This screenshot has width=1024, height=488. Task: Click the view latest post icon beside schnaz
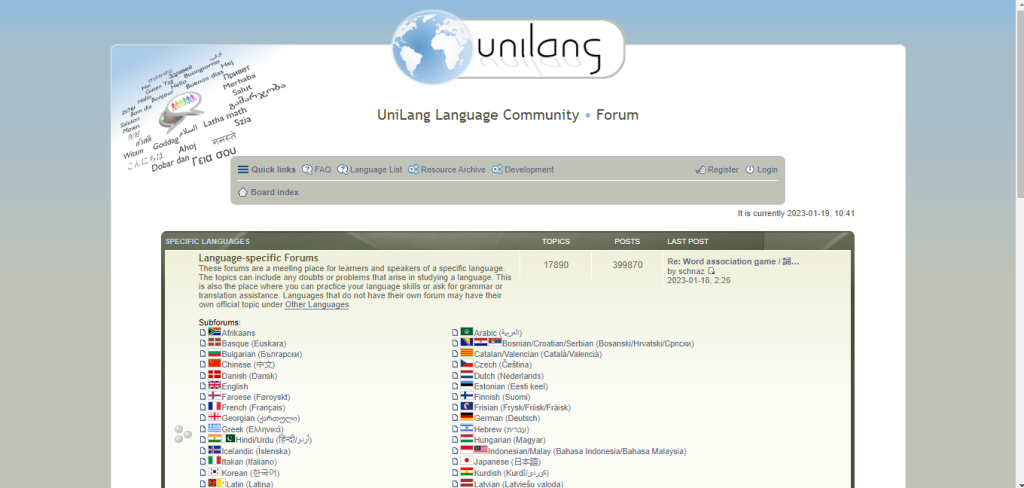(711, 270)
